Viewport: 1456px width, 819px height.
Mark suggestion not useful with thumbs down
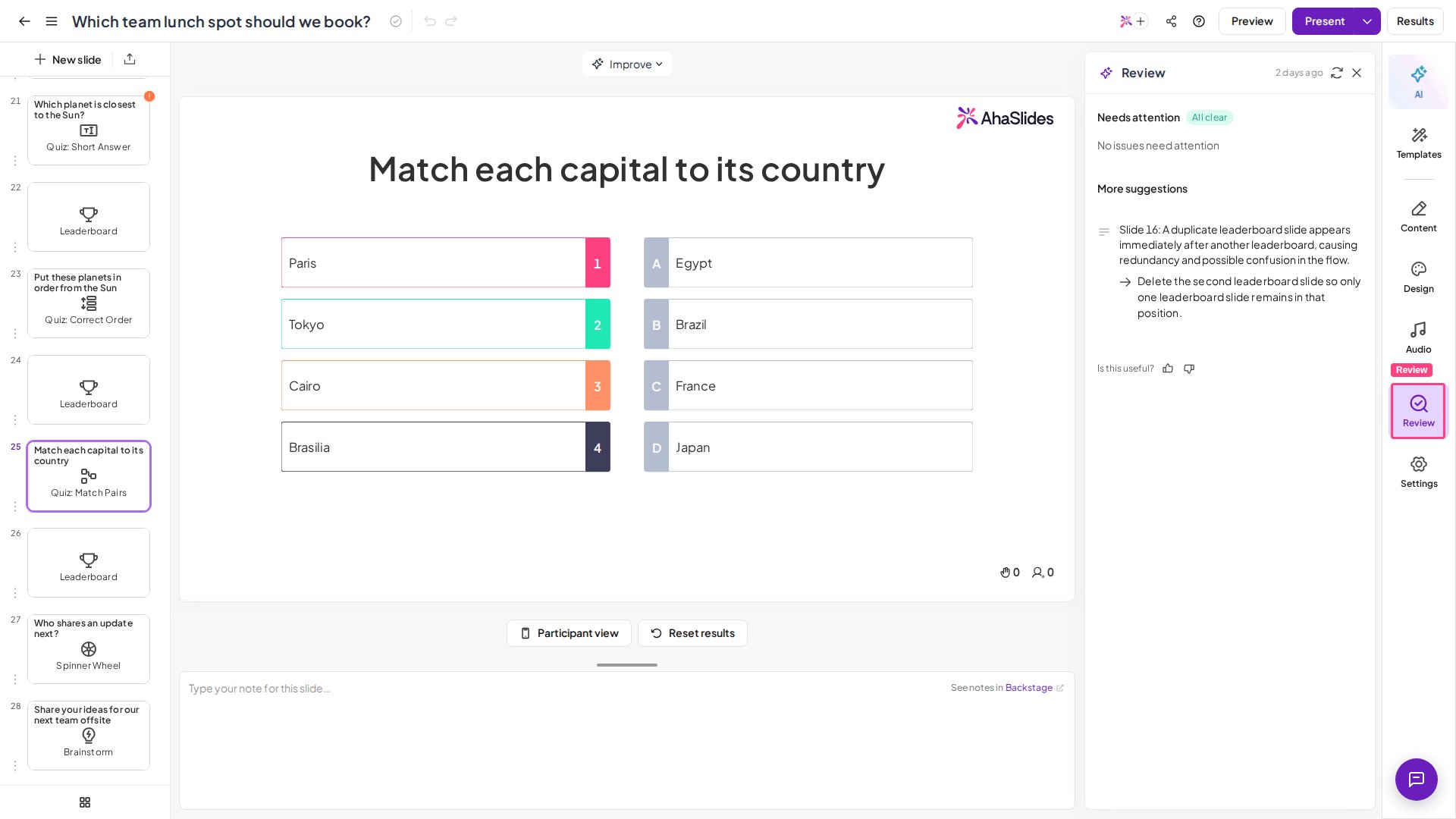1189,369
